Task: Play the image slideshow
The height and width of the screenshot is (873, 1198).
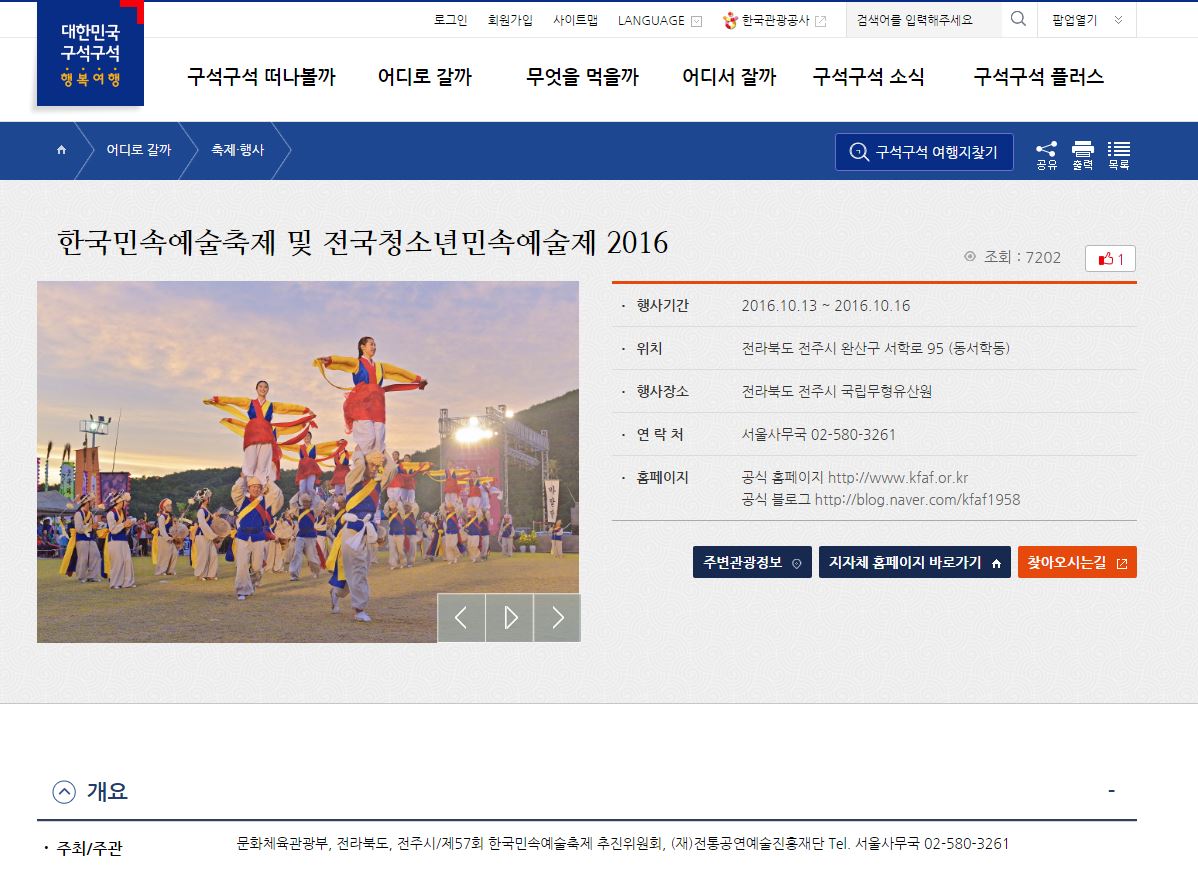Action: click(x=510, y=618)
